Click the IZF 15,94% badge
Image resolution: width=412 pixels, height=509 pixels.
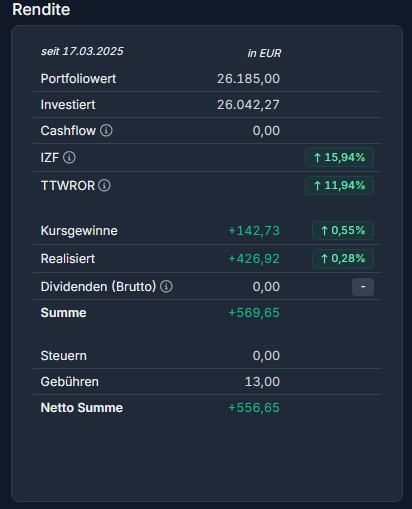pos(339,157)
